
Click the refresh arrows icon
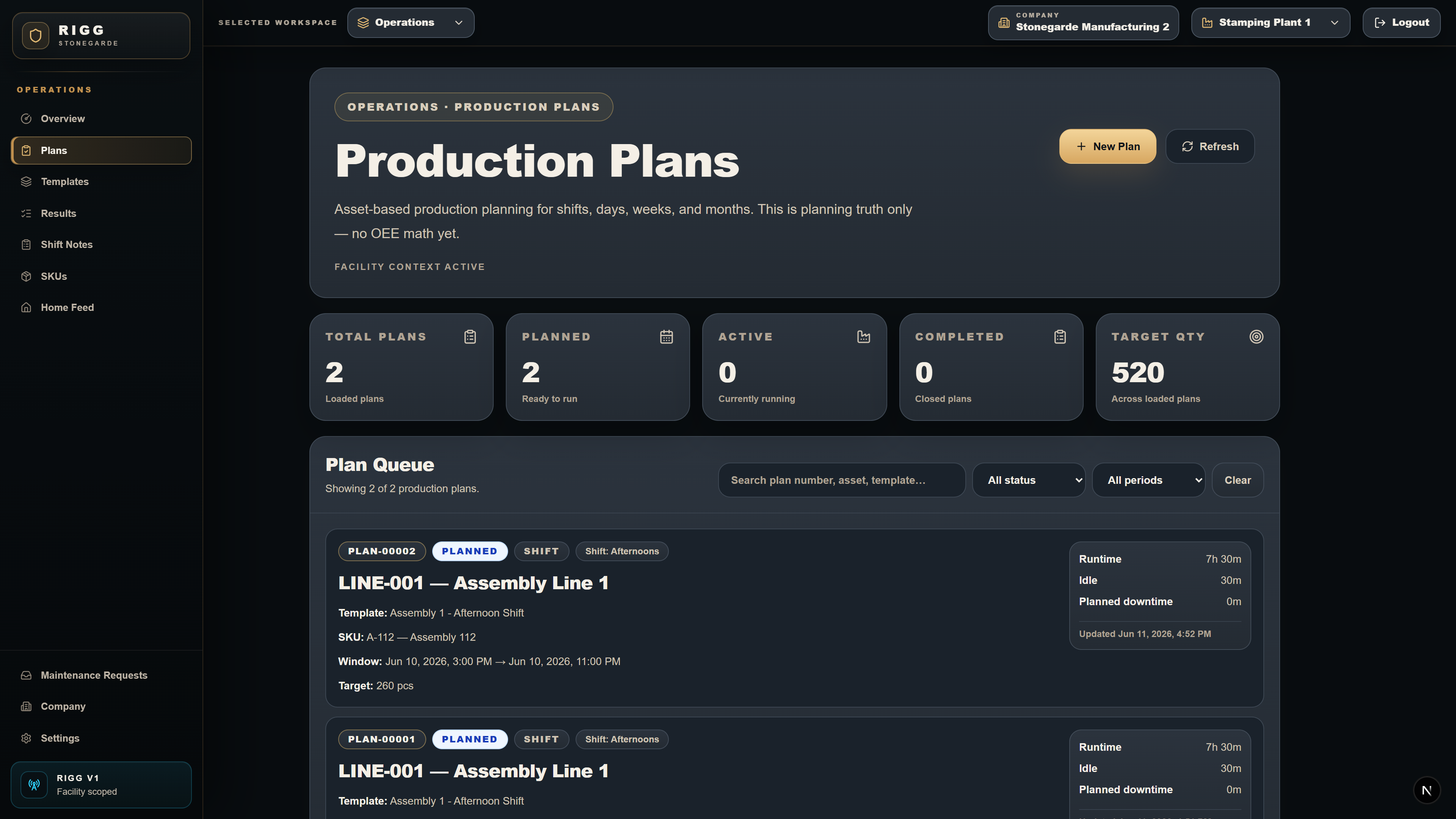[1187, 146]
